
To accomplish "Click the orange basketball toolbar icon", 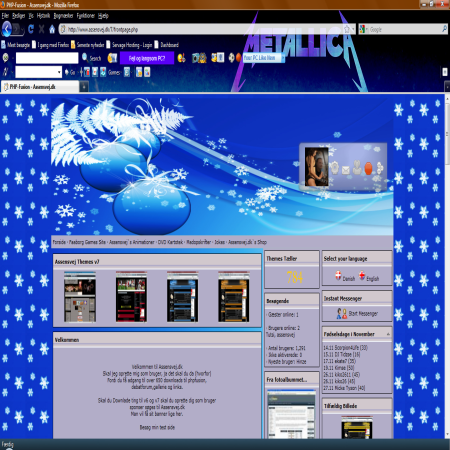I will point(239,58).
